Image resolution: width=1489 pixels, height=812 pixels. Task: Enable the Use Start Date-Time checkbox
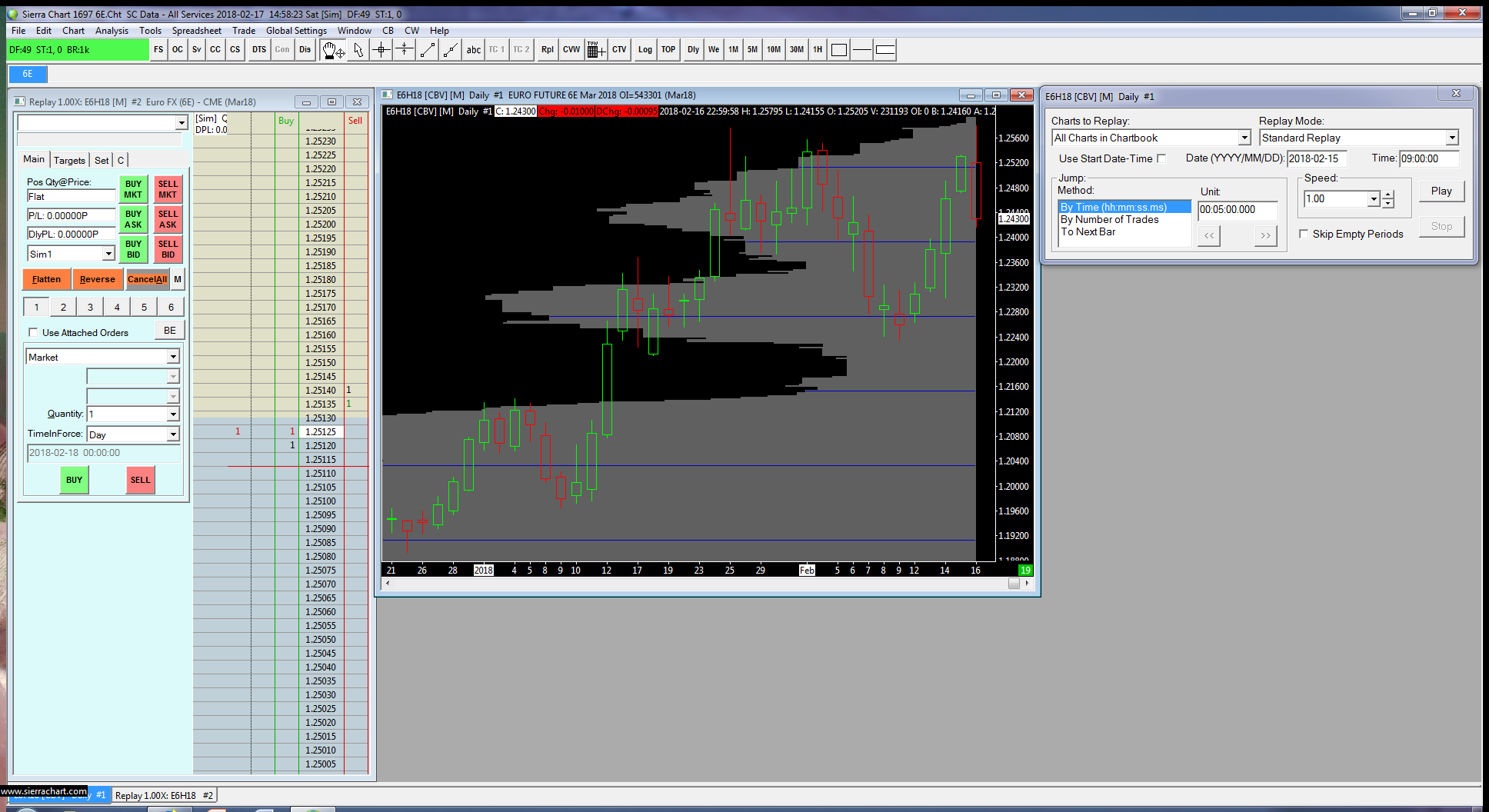1161,158
